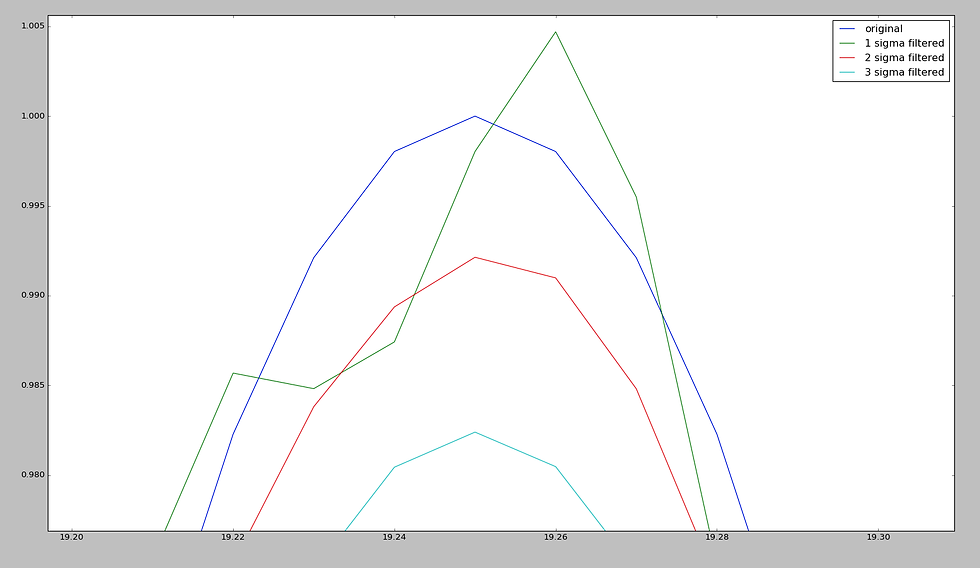Click x-axis tick label 19.24
Screen dimensions: 980x568
tap(394, 537)
